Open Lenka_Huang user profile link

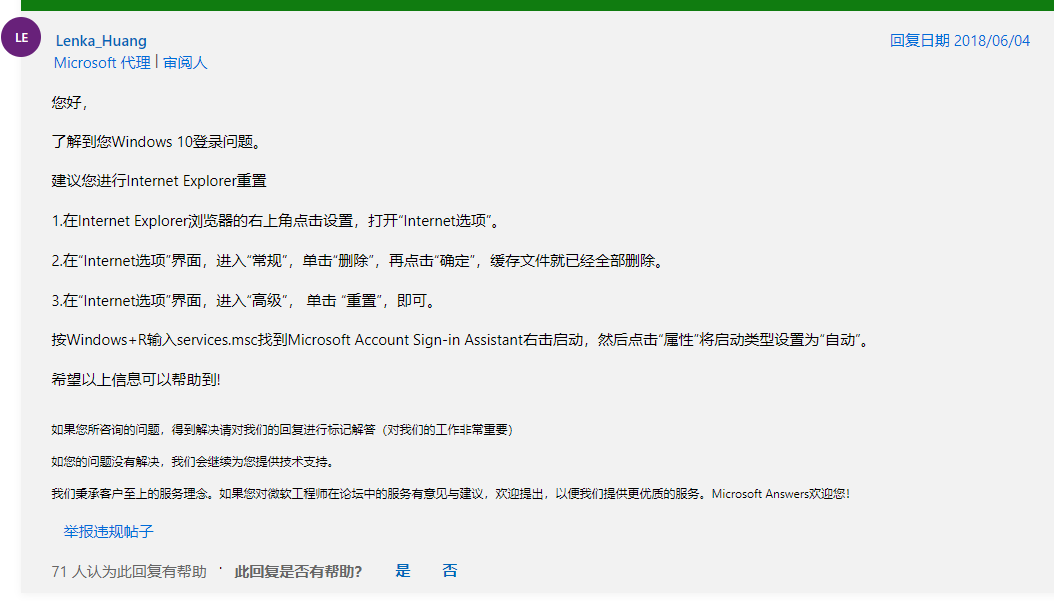coord(101,41)
